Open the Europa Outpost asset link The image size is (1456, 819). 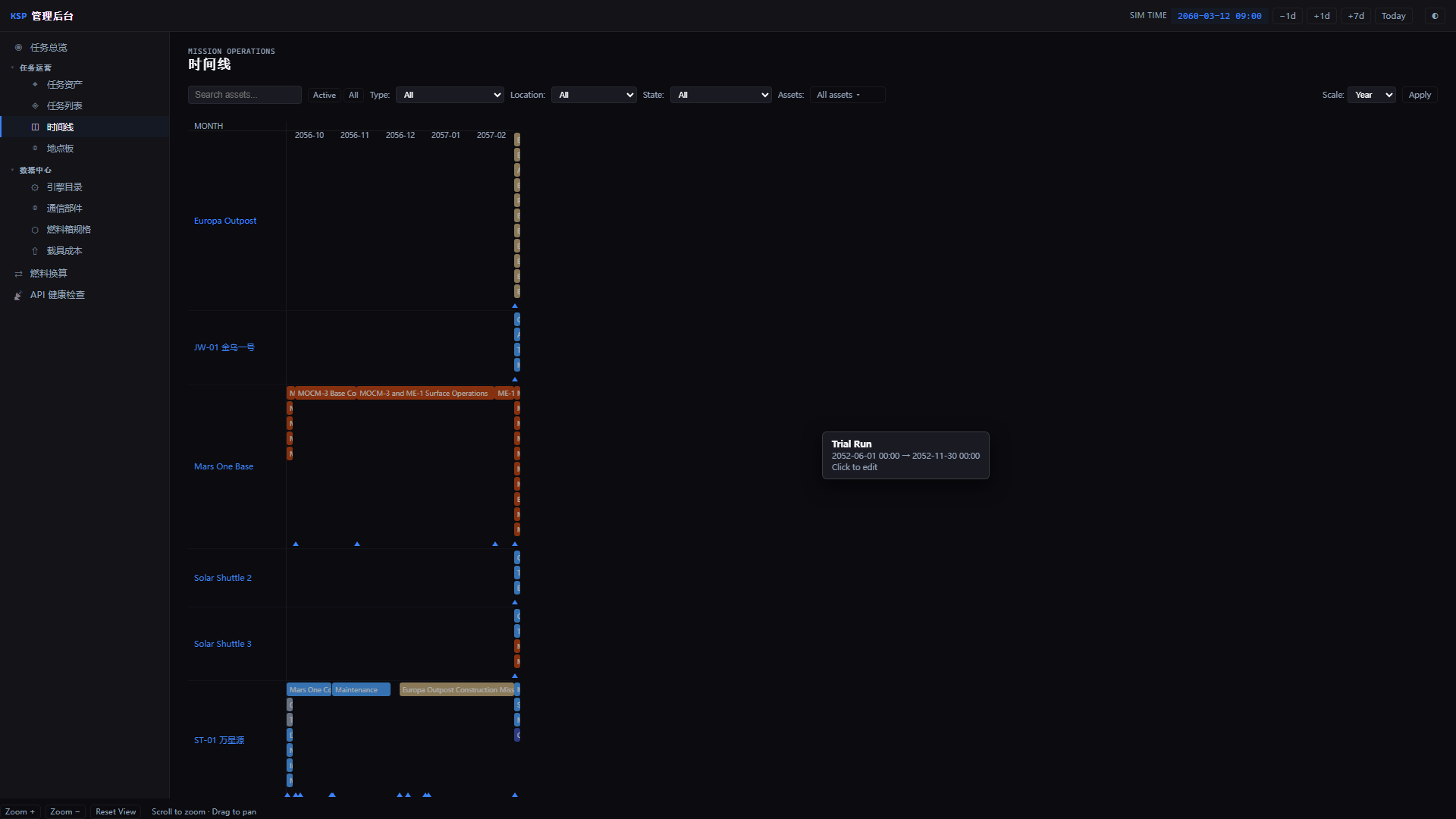[x=225, y=221]
